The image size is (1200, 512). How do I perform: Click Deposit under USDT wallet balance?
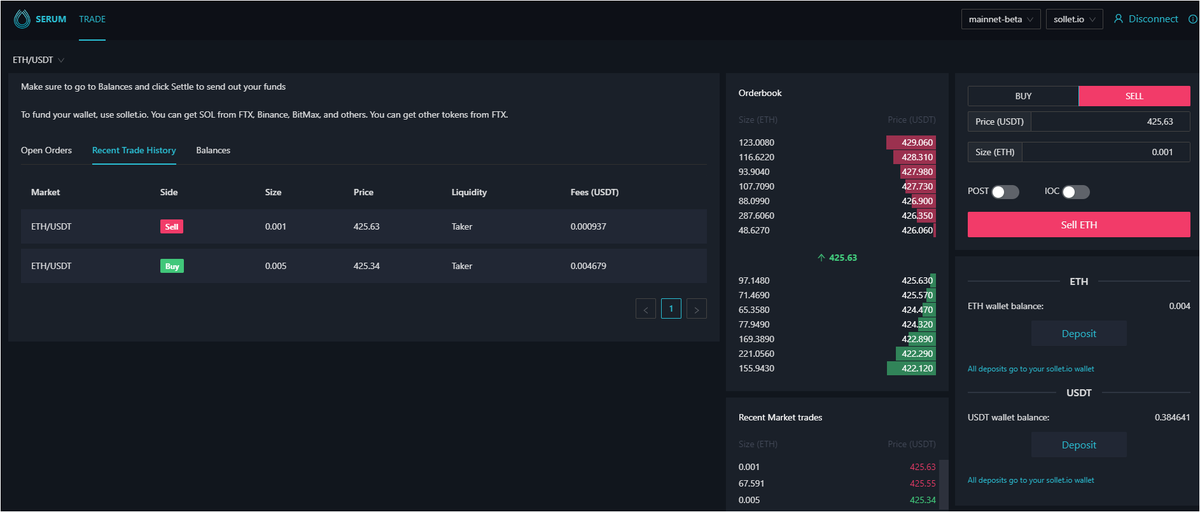[1079, 445]
